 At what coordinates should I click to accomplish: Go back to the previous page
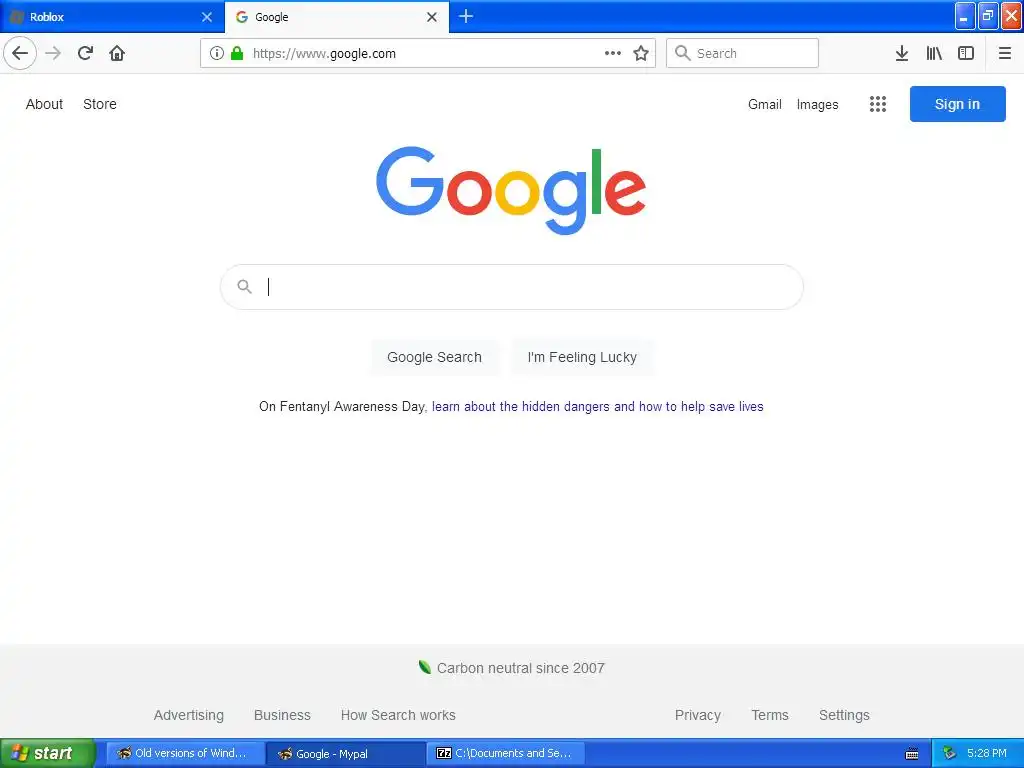click(x=20, y=53)
